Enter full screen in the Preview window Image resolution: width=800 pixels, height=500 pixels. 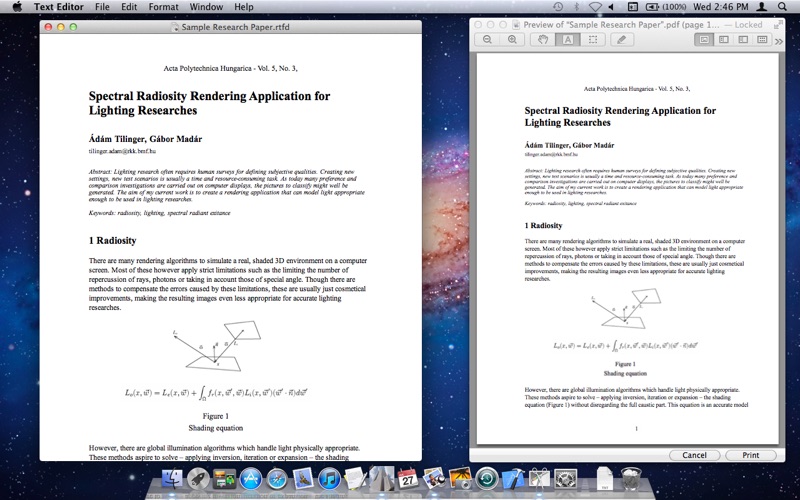[778, 24]
